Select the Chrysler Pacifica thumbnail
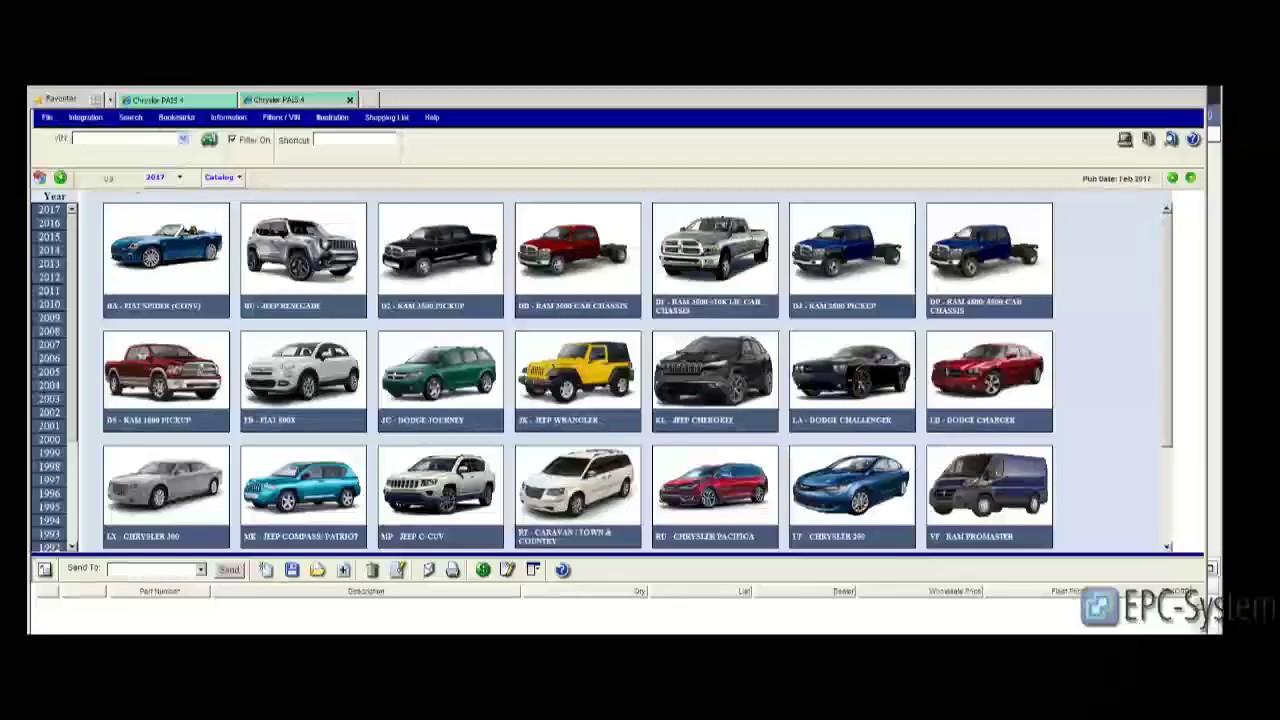The height and width of the screenshot is (720, 1280). 715,496
